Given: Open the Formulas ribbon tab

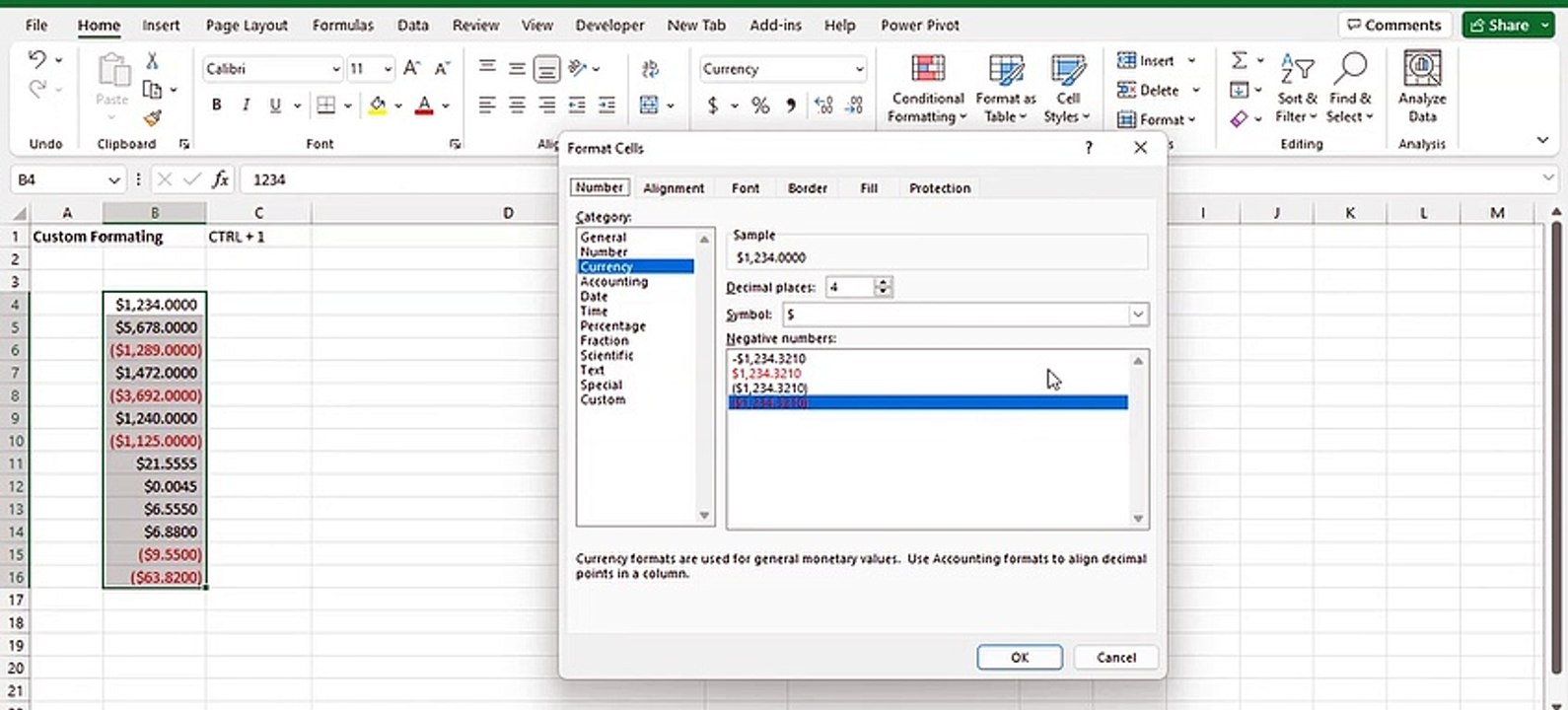Looking at the screenshot, I should point(343,25).
